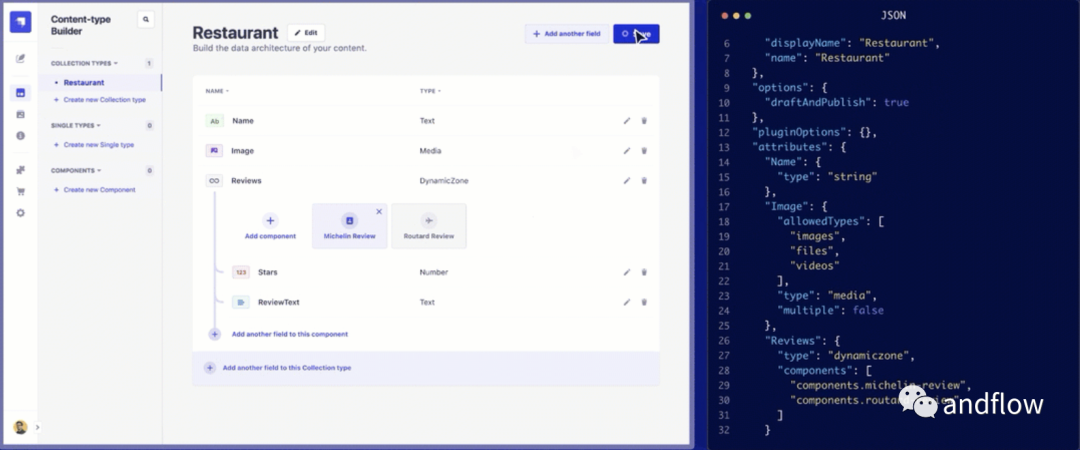
Task: Delete the Image field with trash icon
Action: tap(644, 151)
